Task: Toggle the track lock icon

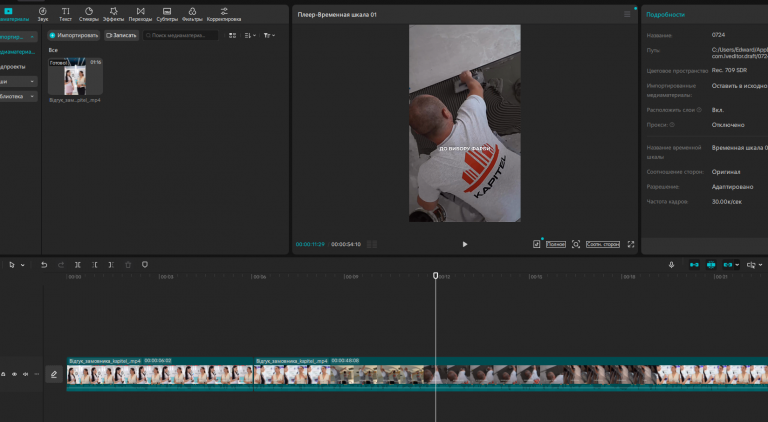Action: click(x=3, y=375)
